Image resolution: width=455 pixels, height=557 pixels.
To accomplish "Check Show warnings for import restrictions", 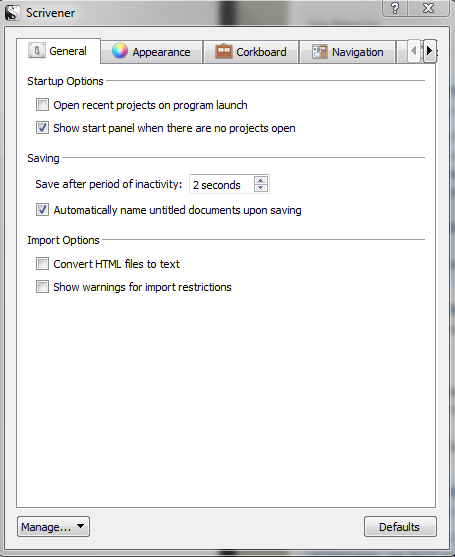I will (42, 286).
